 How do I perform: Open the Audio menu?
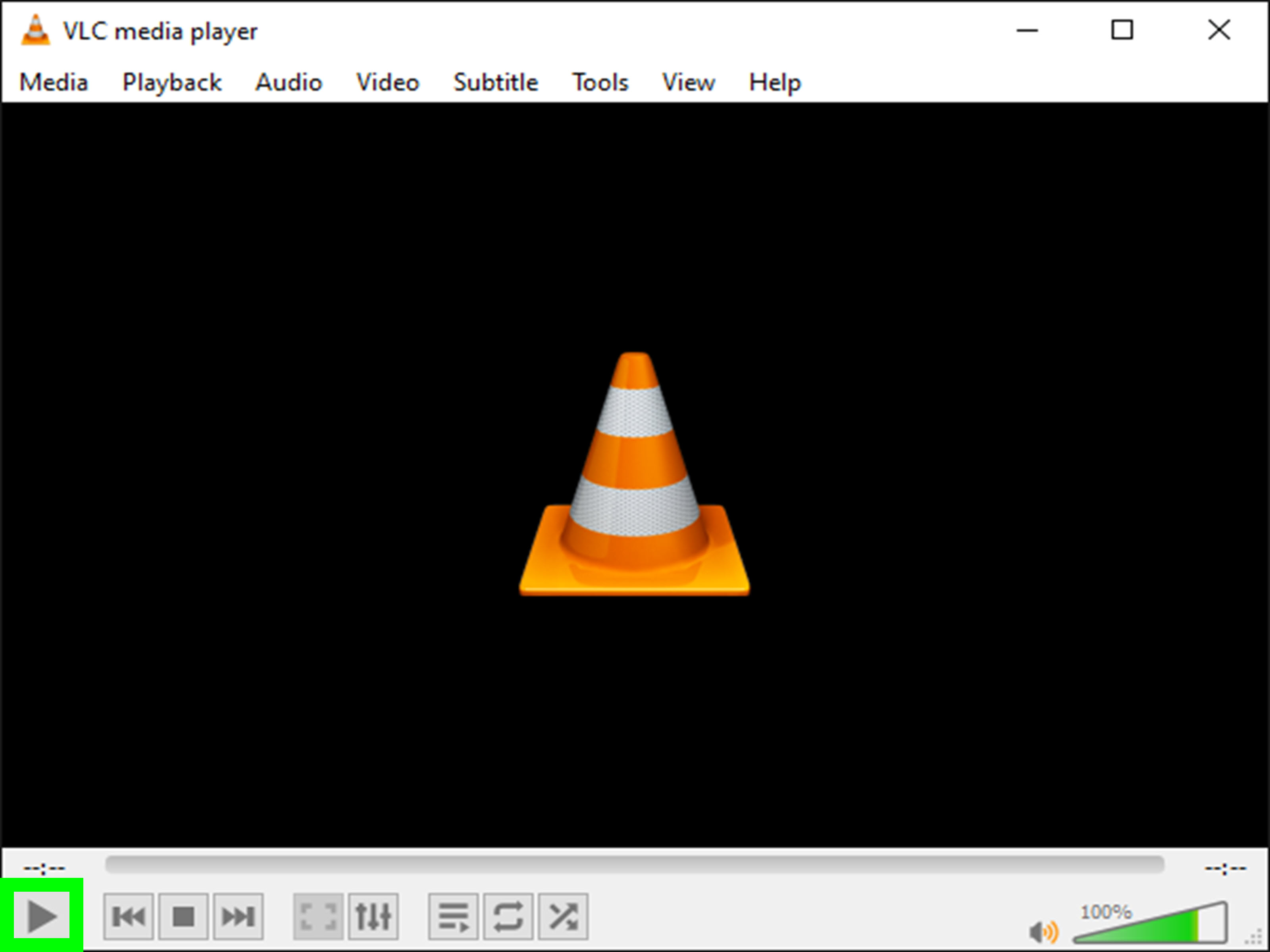point(289,83)
